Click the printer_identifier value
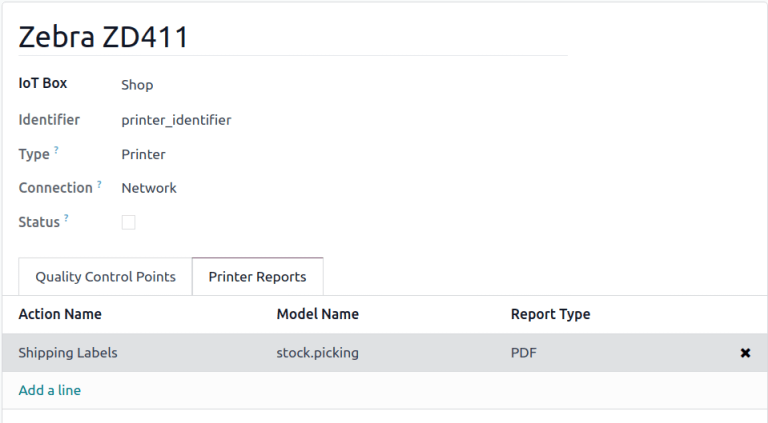Screen dimensions: 768x423 [176, 120]
